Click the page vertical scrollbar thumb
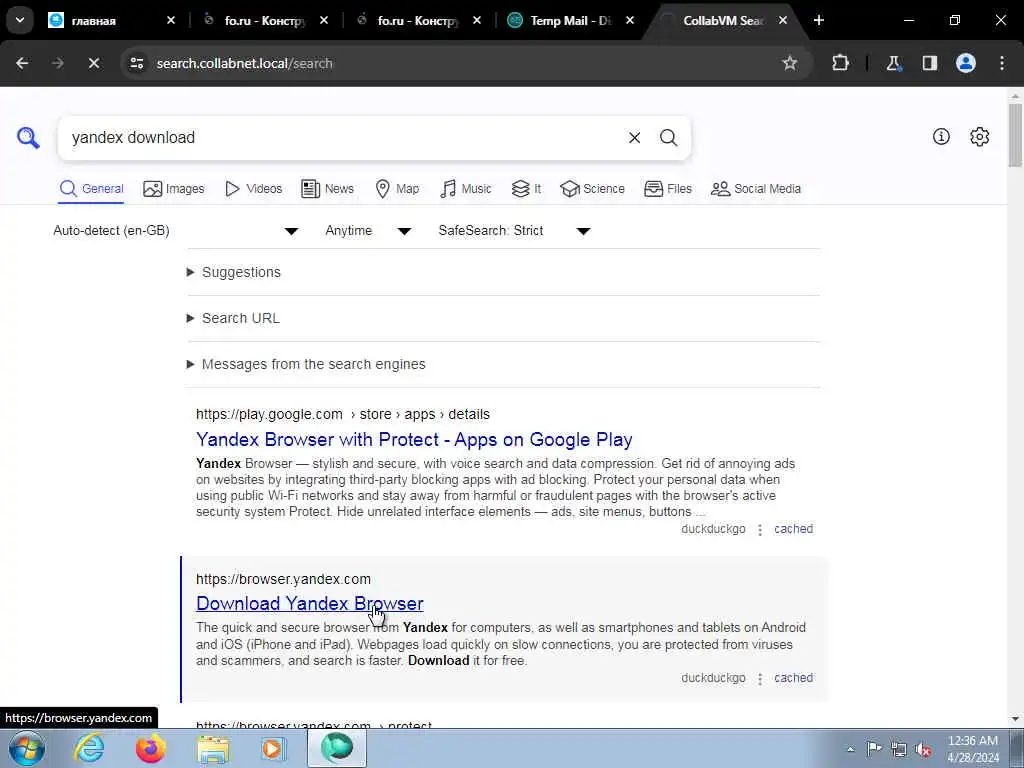This screenshot has height=768, width=1024. (1016, 136)
